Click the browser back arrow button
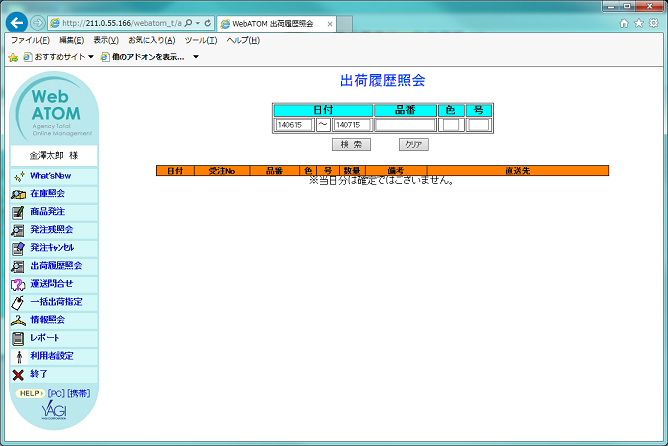The height and width of the screenshot is (446, 668). click(x=17, y=23)
